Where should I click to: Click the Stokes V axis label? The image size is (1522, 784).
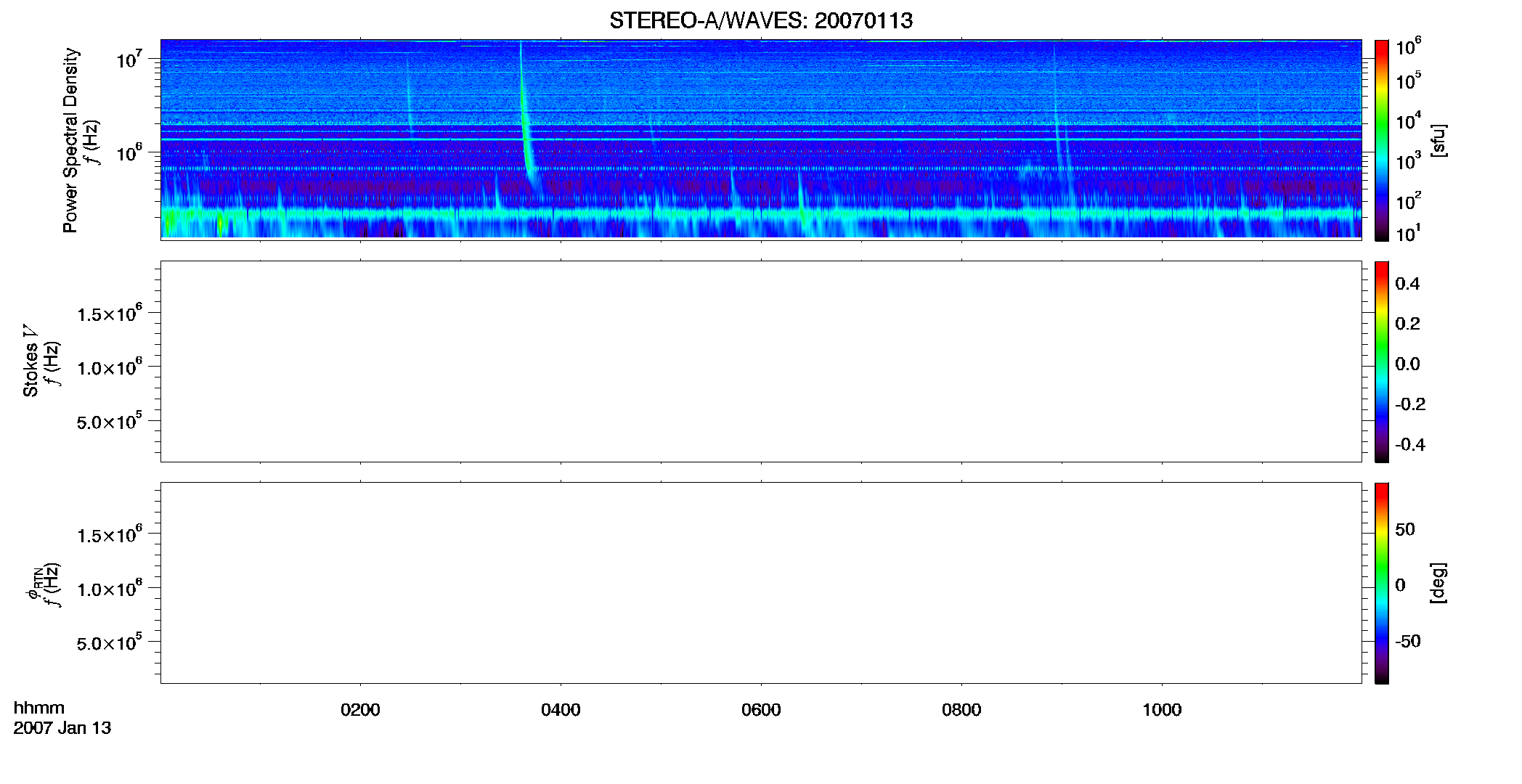point(30,361)
